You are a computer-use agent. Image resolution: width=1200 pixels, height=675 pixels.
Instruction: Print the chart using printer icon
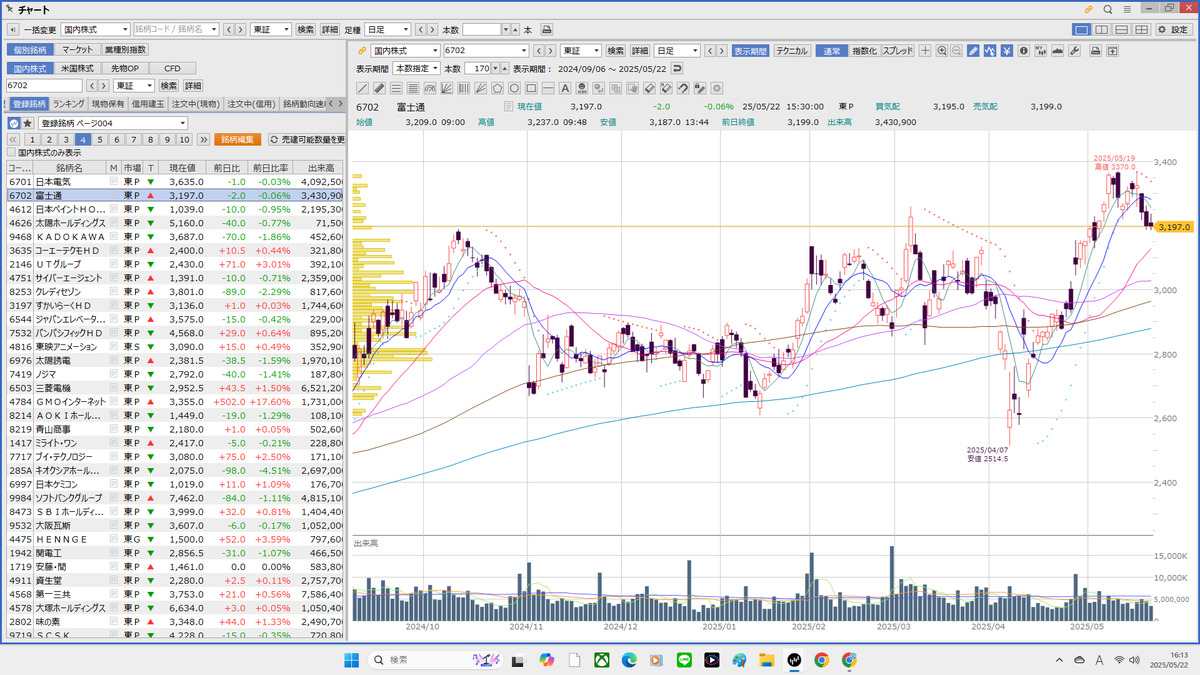[1096, 51]
